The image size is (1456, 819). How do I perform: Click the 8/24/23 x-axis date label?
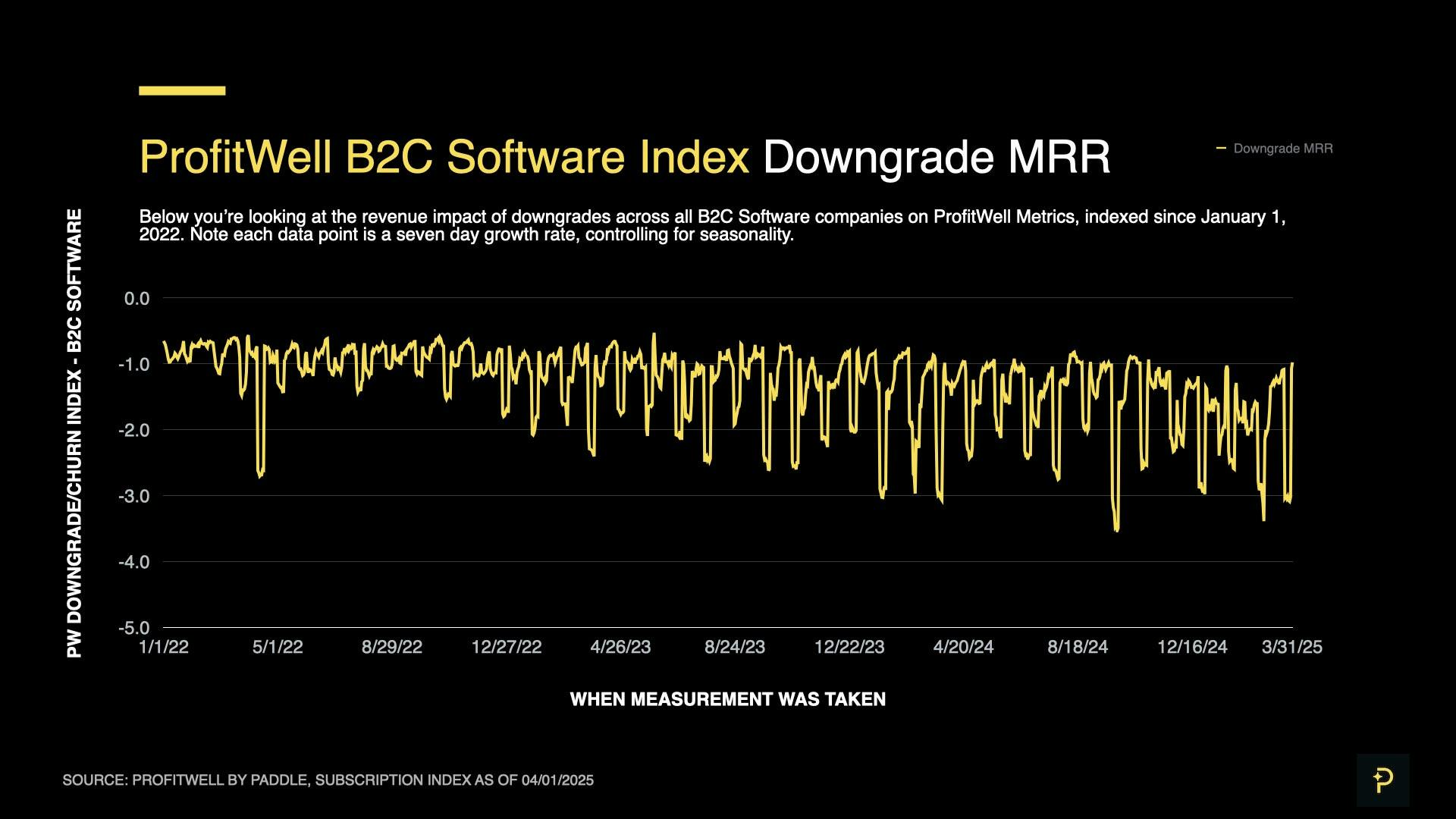(x=735, y=647)
